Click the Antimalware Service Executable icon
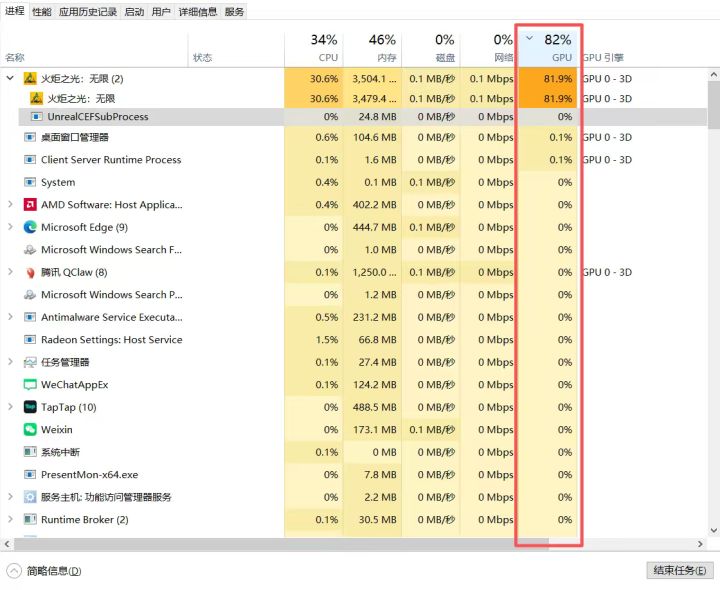Screen dimensions: 720x590 point(30,317)
